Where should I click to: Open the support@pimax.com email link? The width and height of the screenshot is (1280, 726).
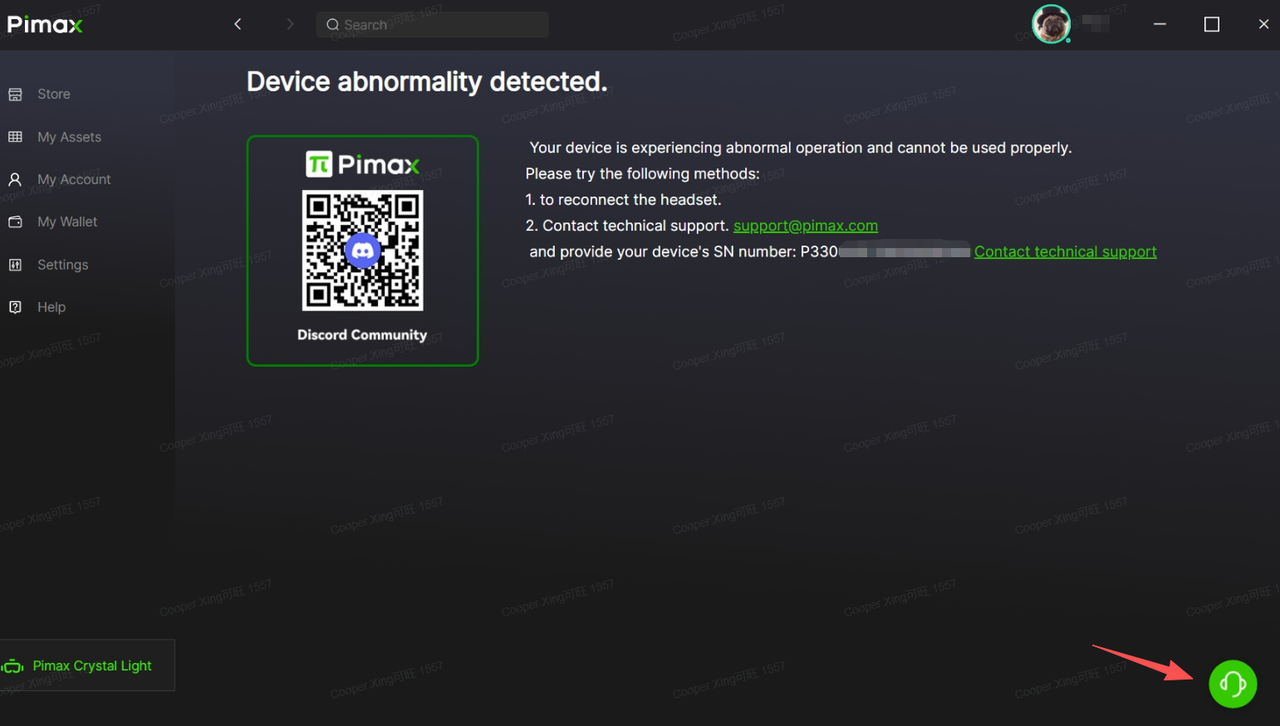tap(805, 226)
